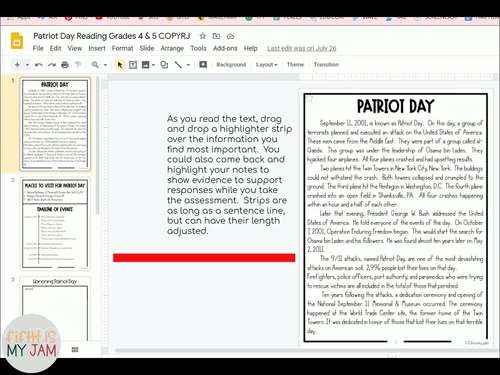Click the move to folder icon
500x375 pixels.
tap(216, 36)
